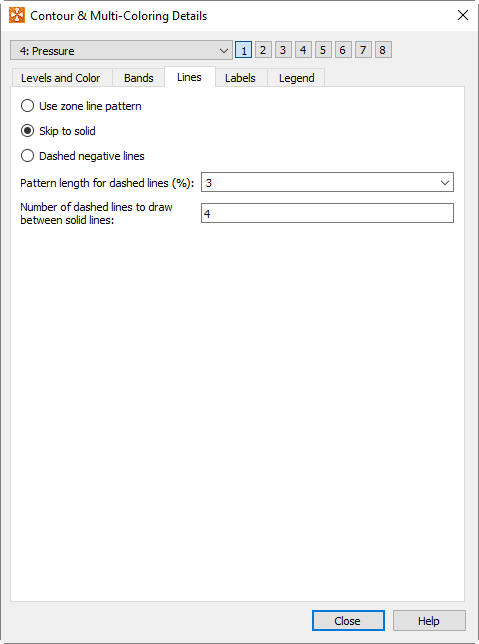Click the Help button
This screenshot has height=644, width=479.
point(429,621)
